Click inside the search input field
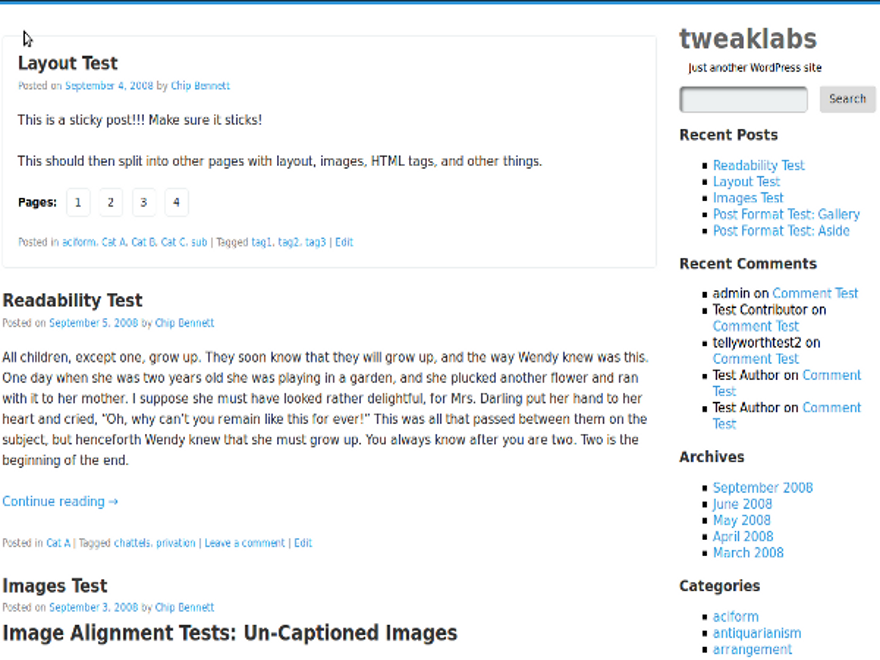This screenshot has height=660, width=880. tap(742, 99)
